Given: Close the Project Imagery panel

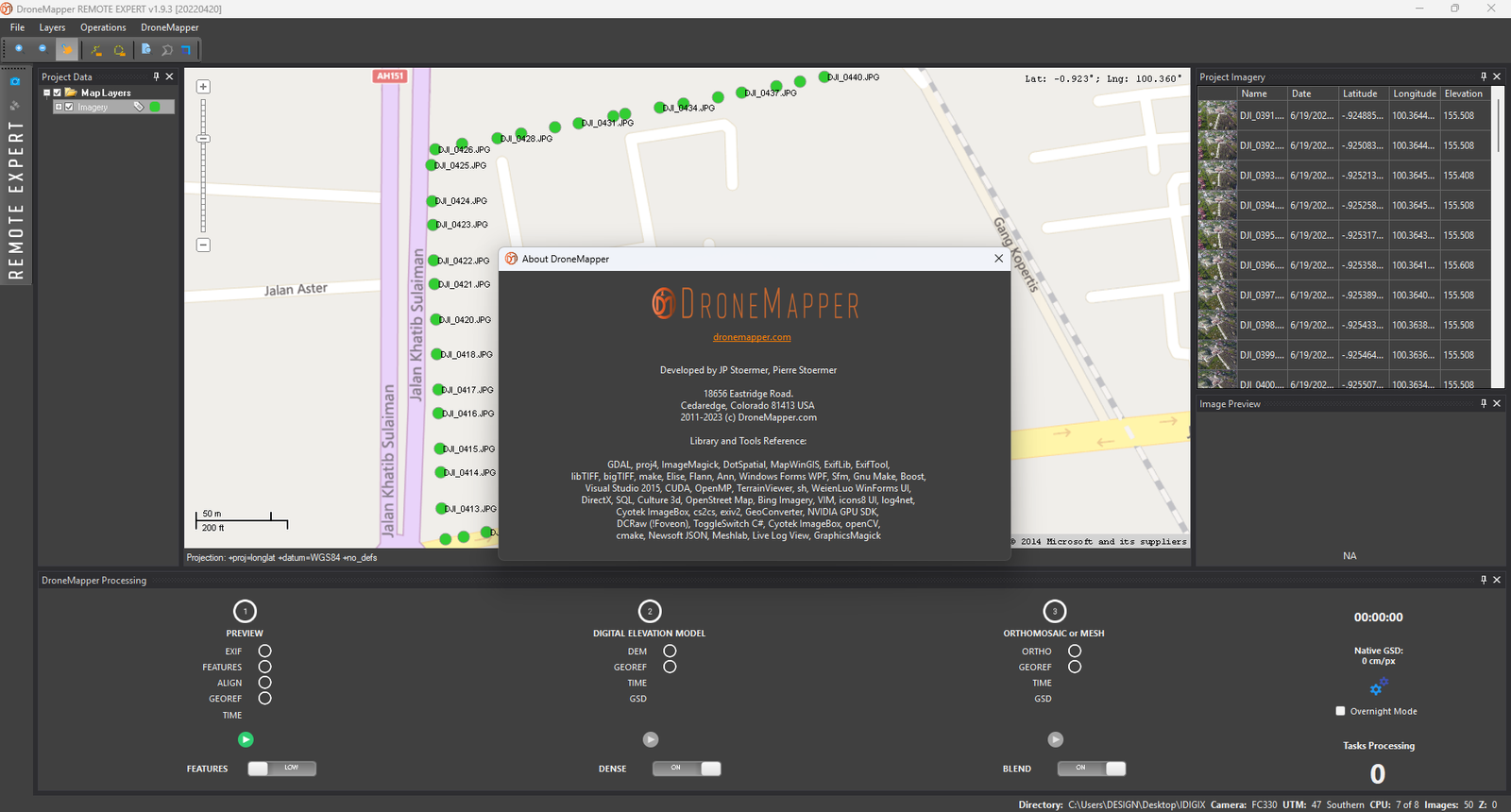Looking at the screenshot, I should [1497, 76].
